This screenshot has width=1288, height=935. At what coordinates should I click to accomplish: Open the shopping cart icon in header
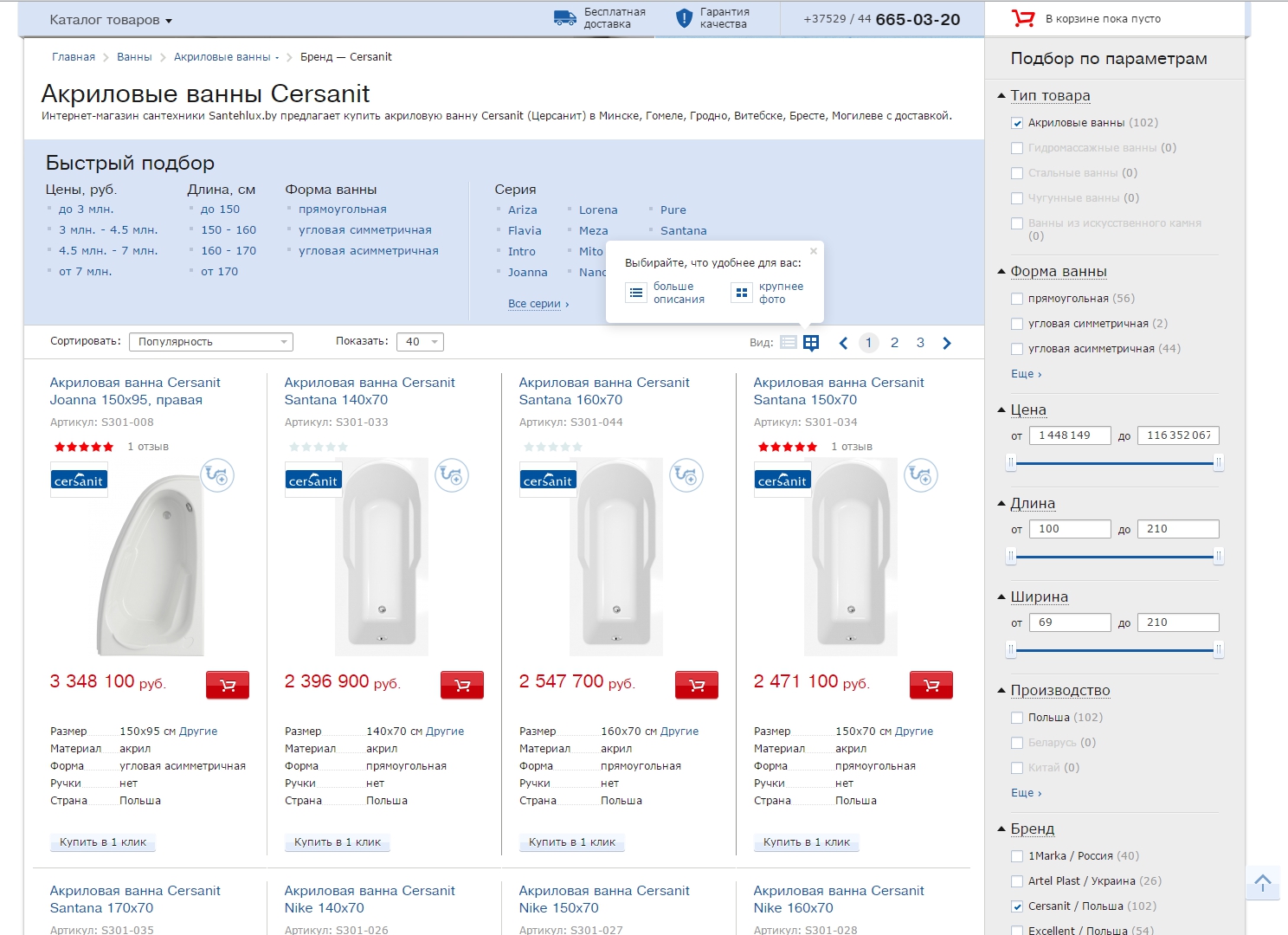point(1023,18)
